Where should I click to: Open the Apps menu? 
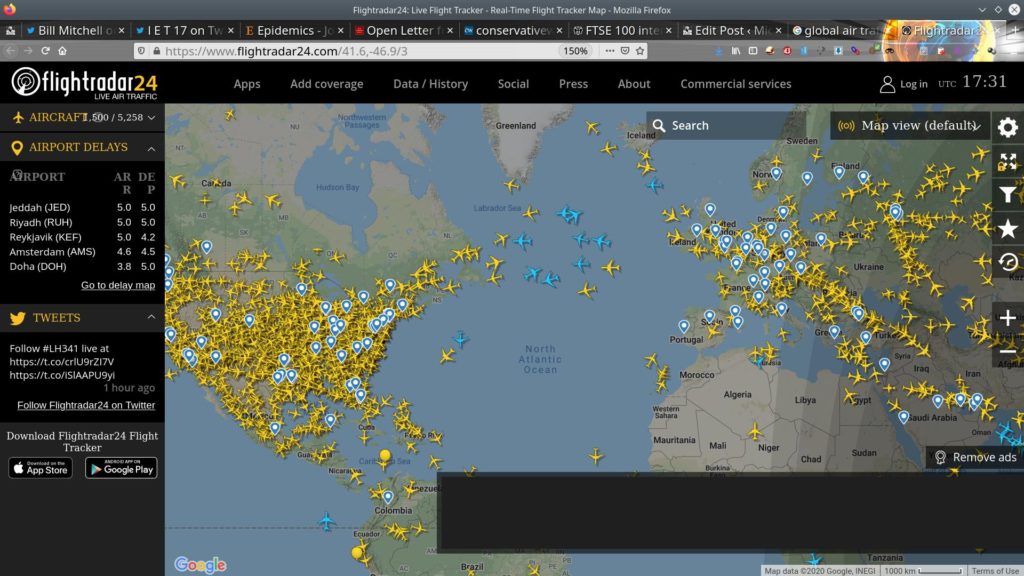[x=247, y=84]
